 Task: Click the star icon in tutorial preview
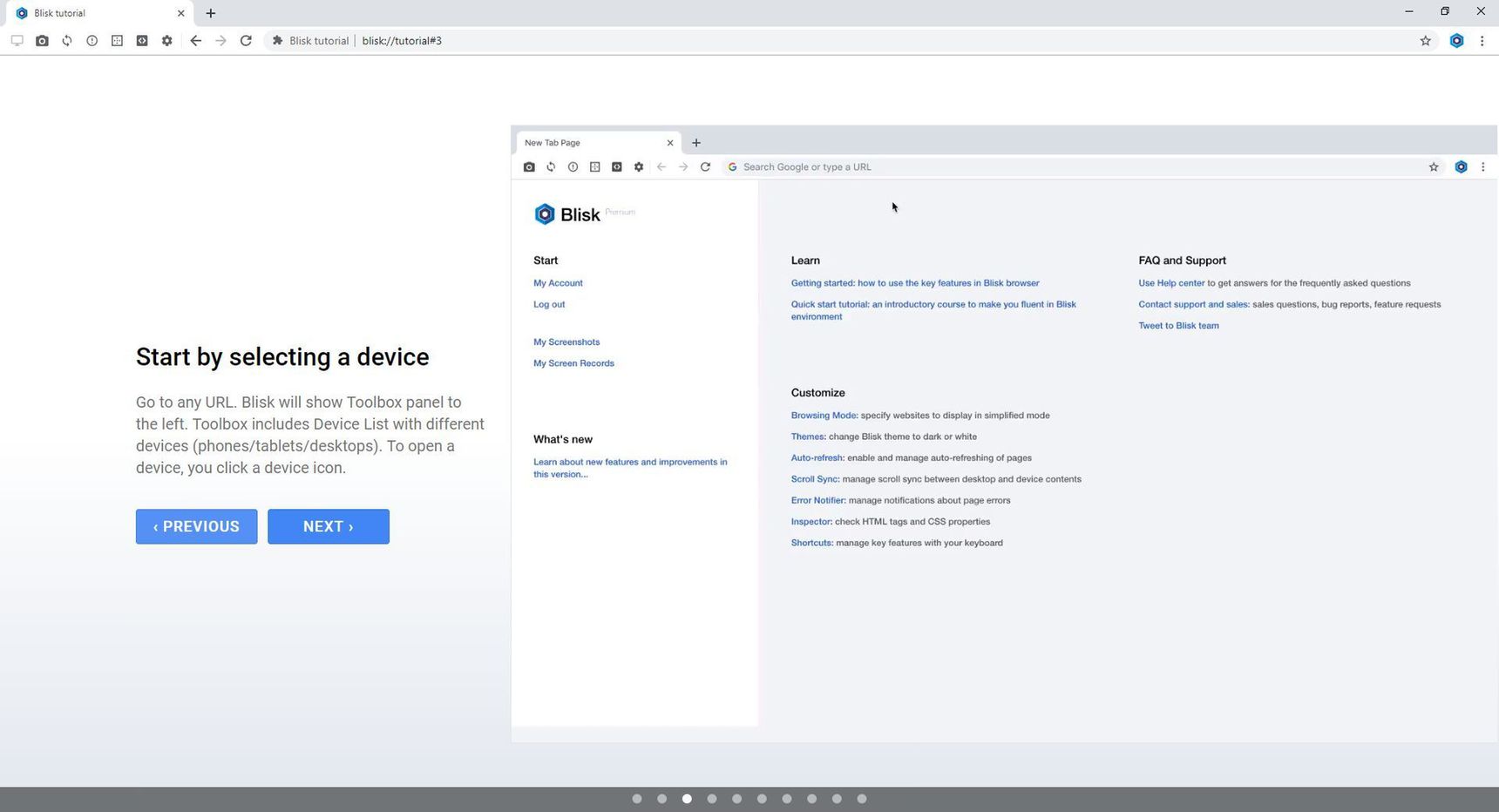[x=1434, y=167]
